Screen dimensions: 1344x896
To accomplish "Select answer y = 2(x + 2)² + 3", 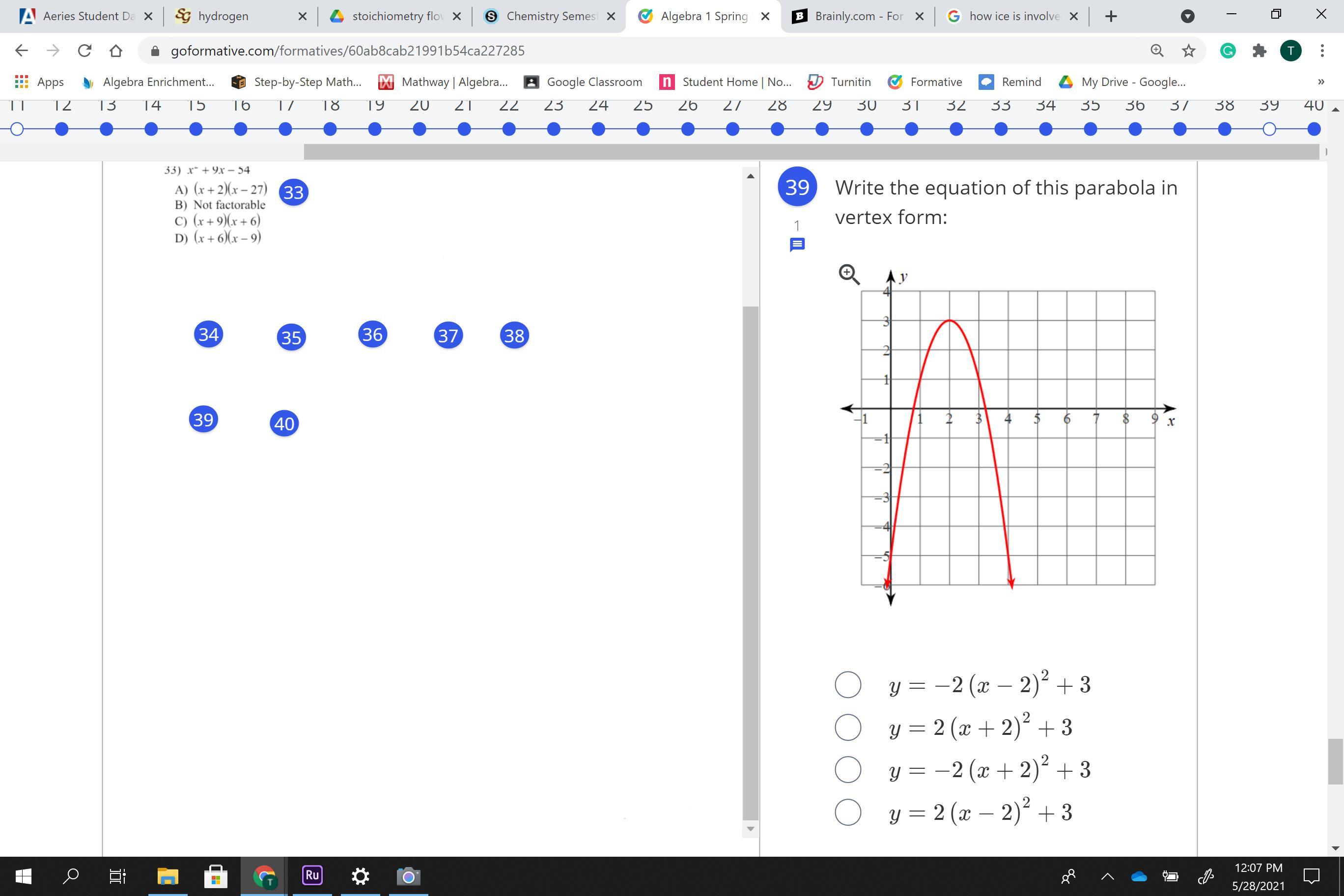I will point(847,728).
